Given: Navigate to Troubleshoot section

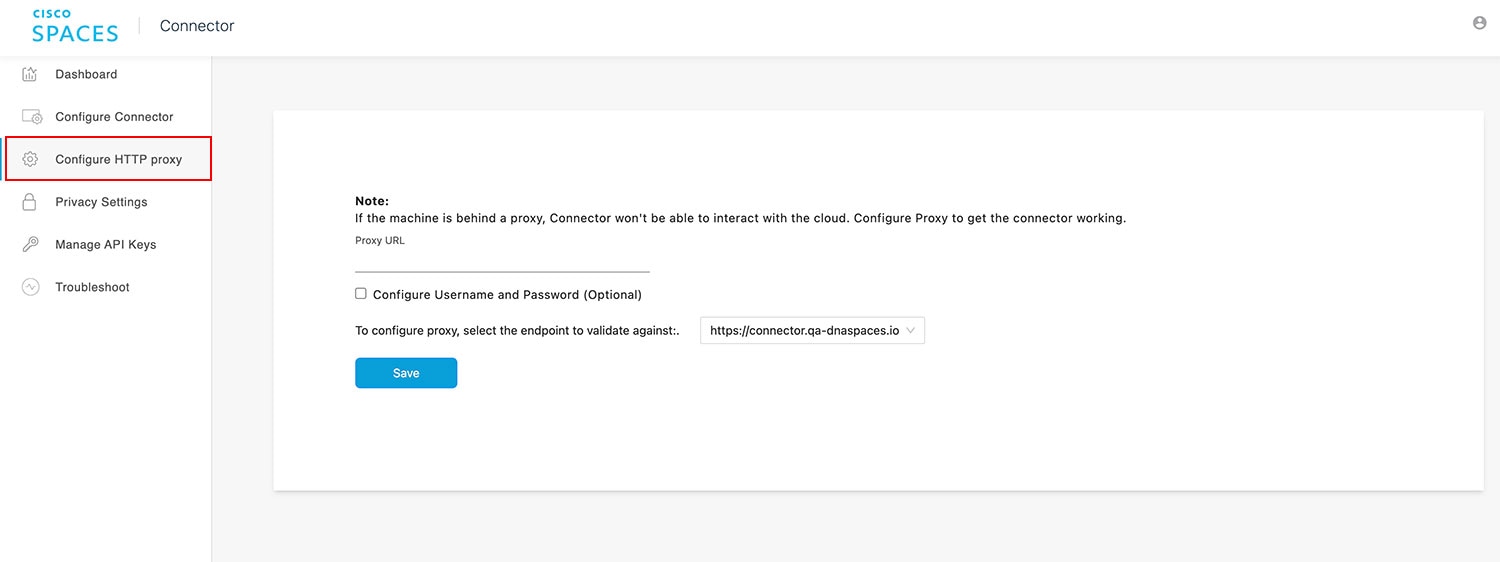Looking at the screenshot, I should [92, 287].
